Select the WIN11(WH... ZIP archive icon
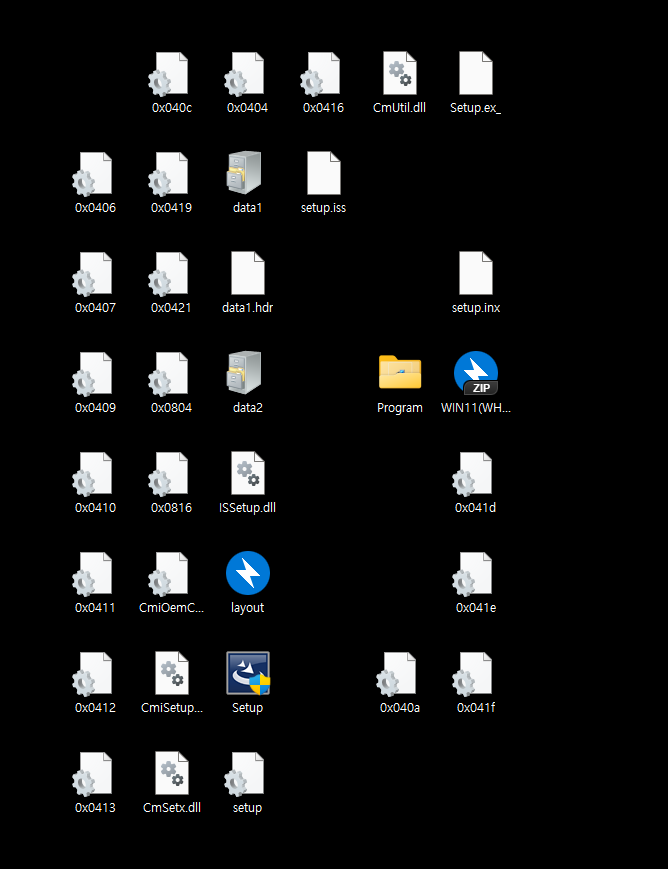The height and width of the screenshot is (869, 668). pos(476,373)
